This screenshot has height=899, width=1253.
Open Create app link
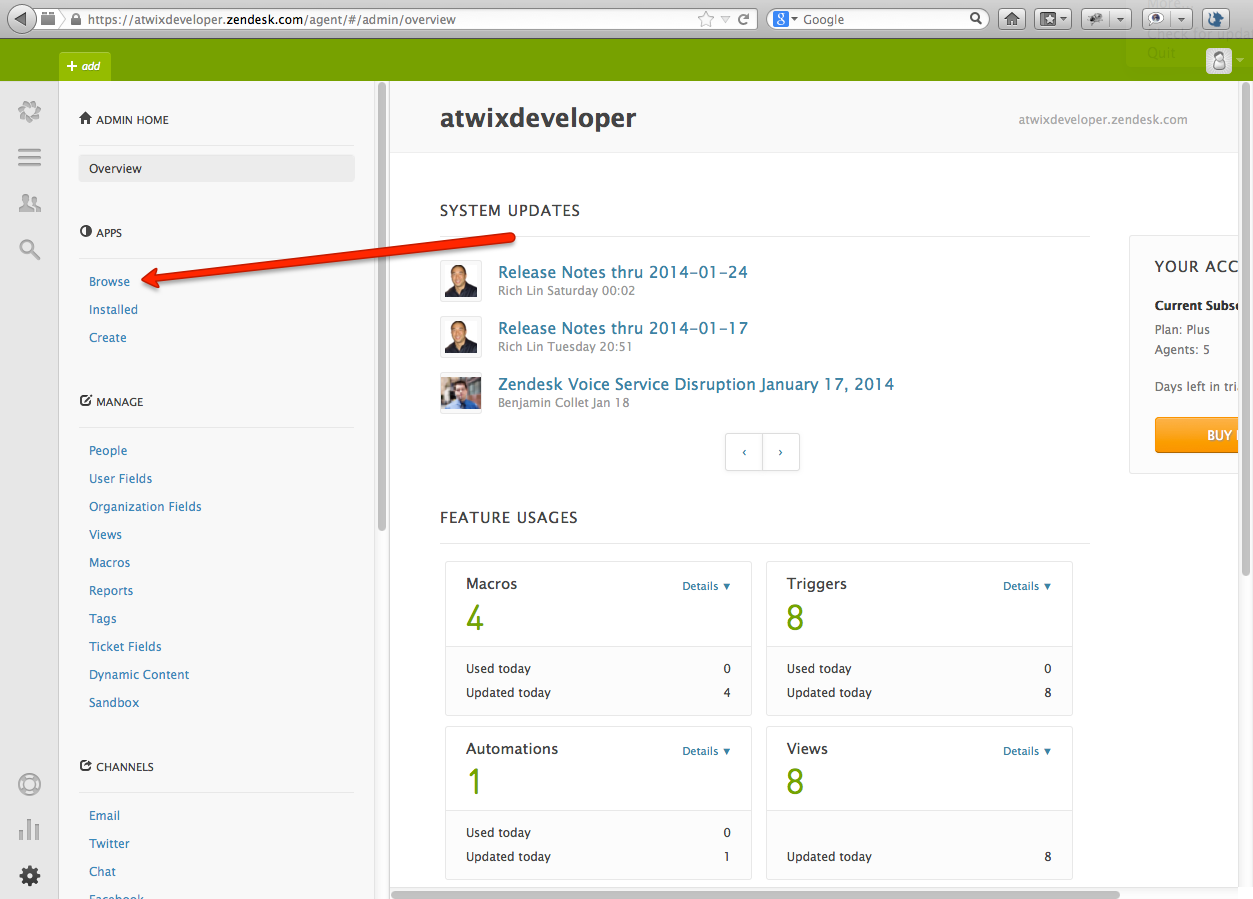click(x=107, y=337)
